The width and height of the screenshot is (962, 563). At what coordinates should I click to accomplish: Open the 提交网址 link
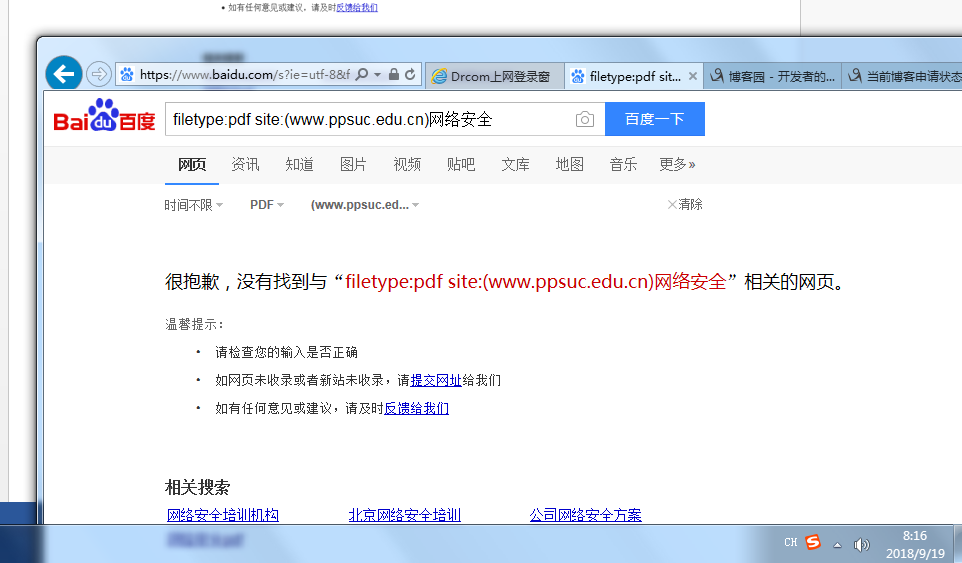pyautogui.click(x=436, y=380)
